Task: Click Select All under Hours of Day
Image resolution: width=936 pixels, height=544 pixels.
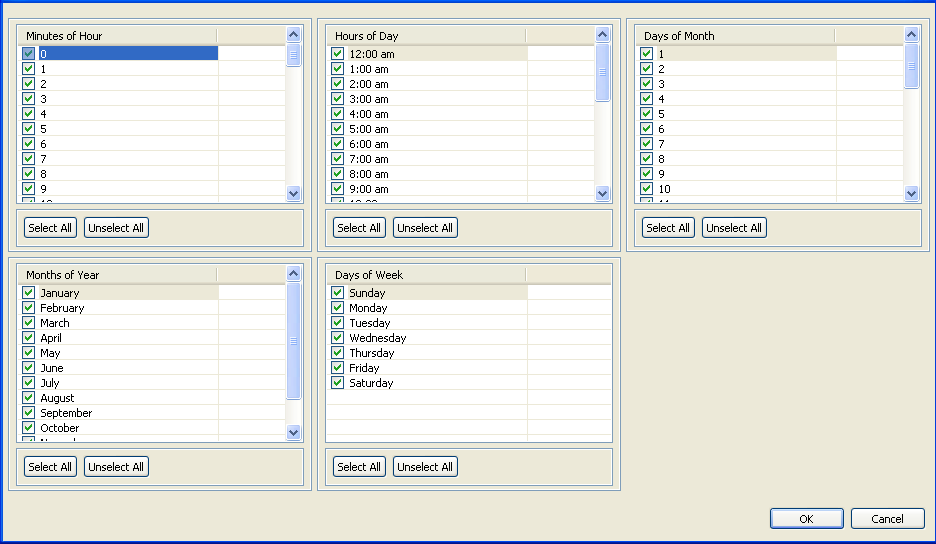Action: (359, 228)
